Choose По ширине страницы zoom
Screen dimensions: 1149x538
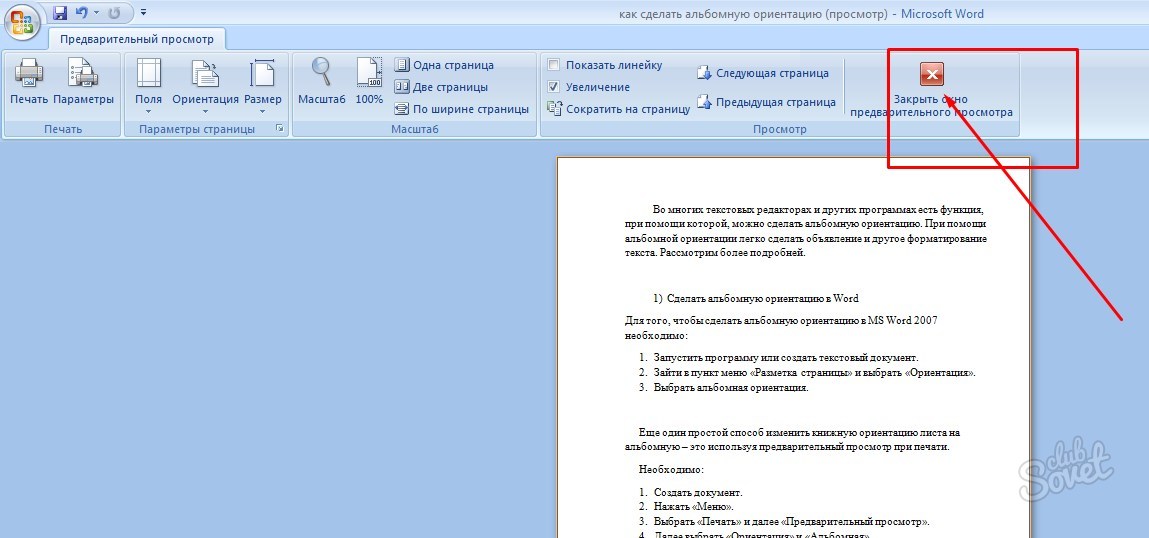pos(462,109)
